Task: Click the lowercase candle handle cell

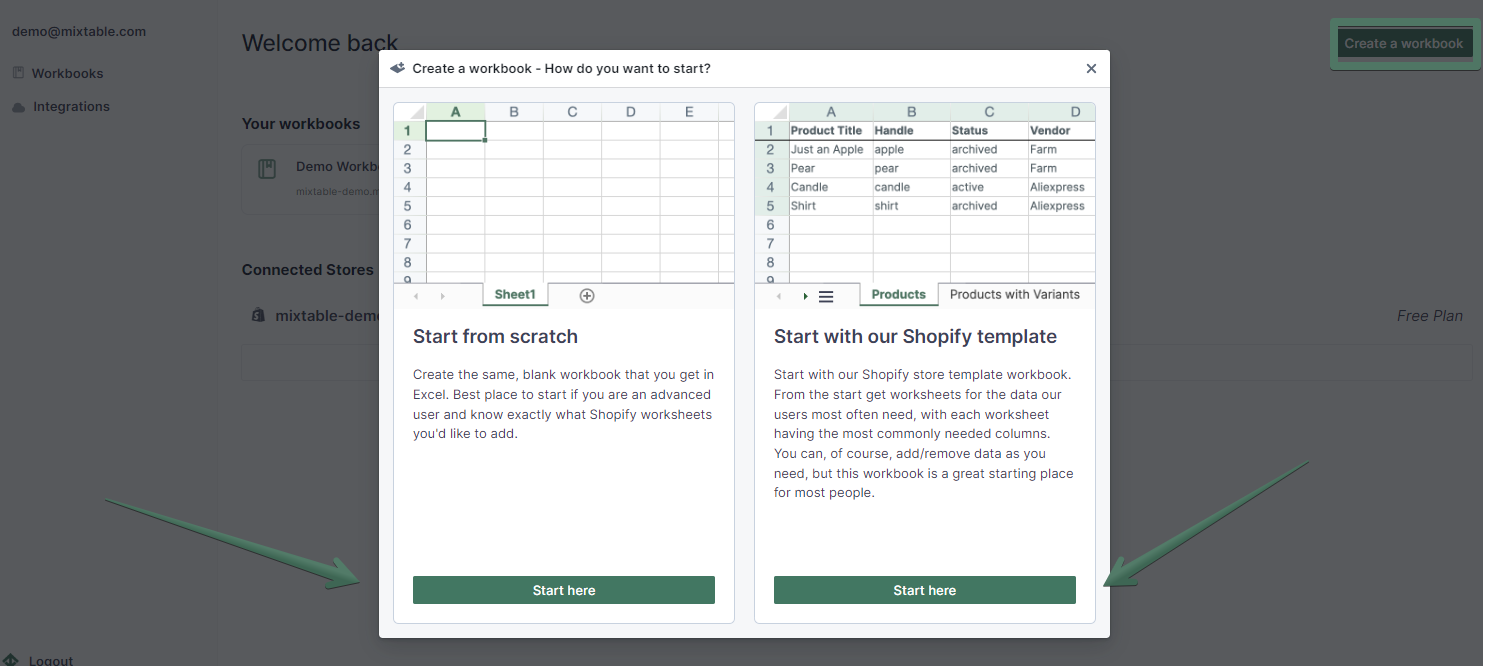Action: [x=912, y=187]
